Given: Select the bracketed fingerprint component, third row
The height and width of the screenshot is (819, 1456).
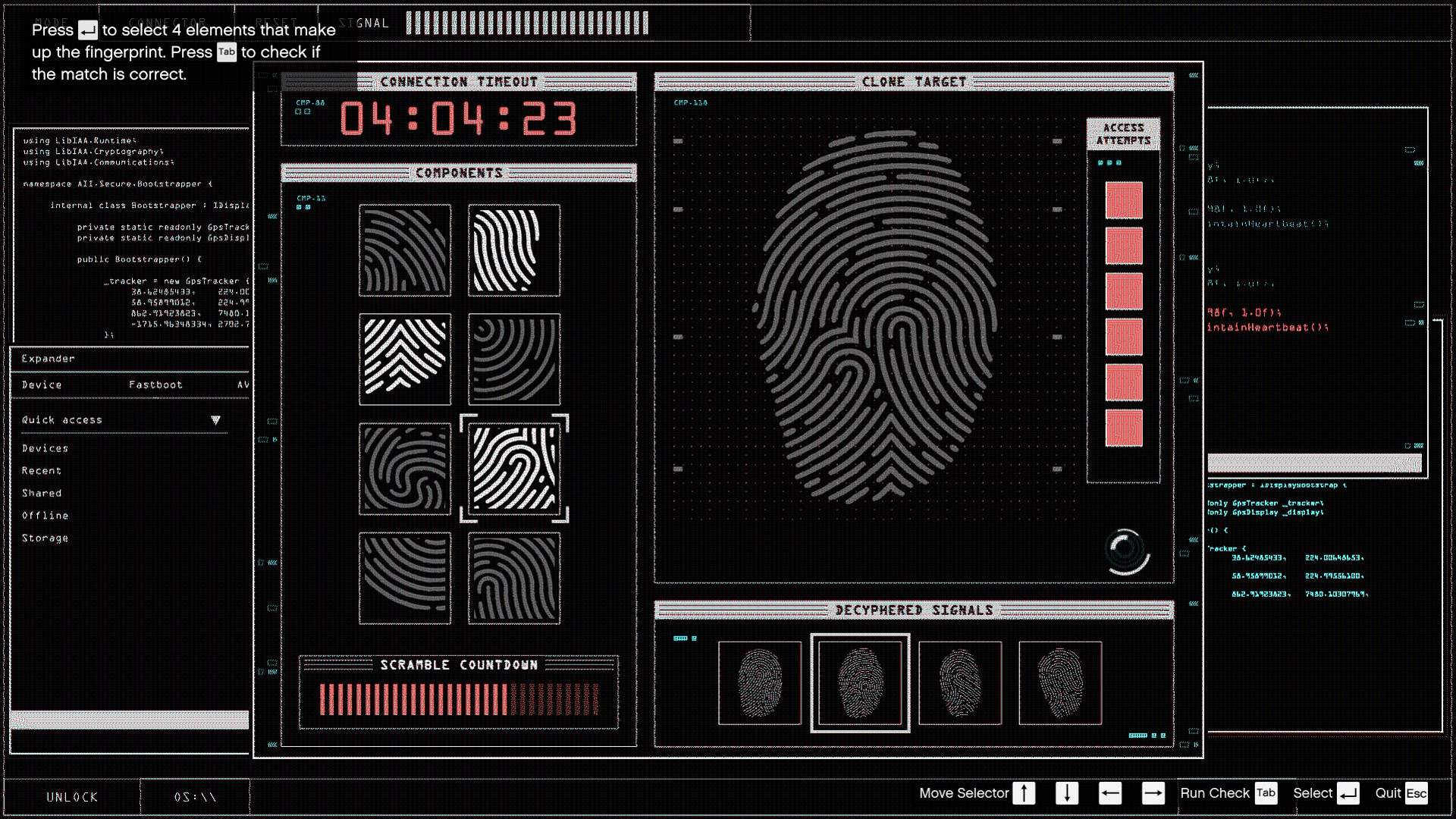Looking at the screenshot, I should 514,469.
